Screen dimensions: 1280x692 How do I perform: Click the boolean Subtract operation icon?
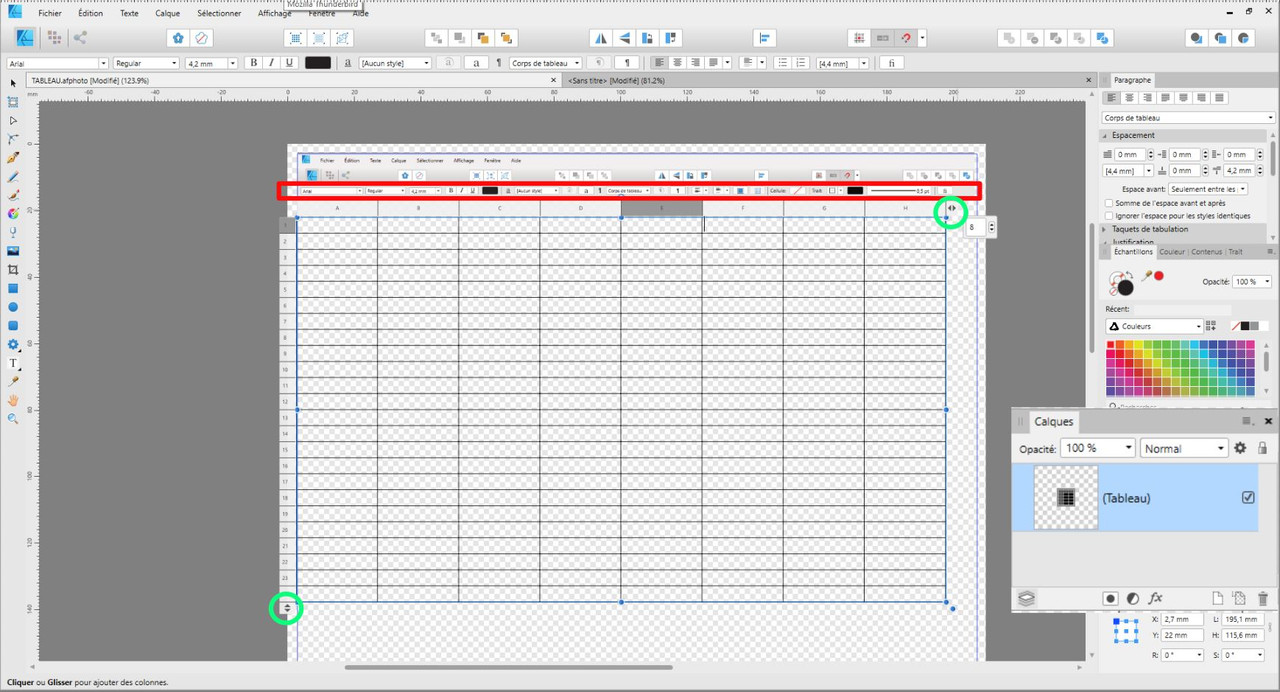coord(1032,38)
